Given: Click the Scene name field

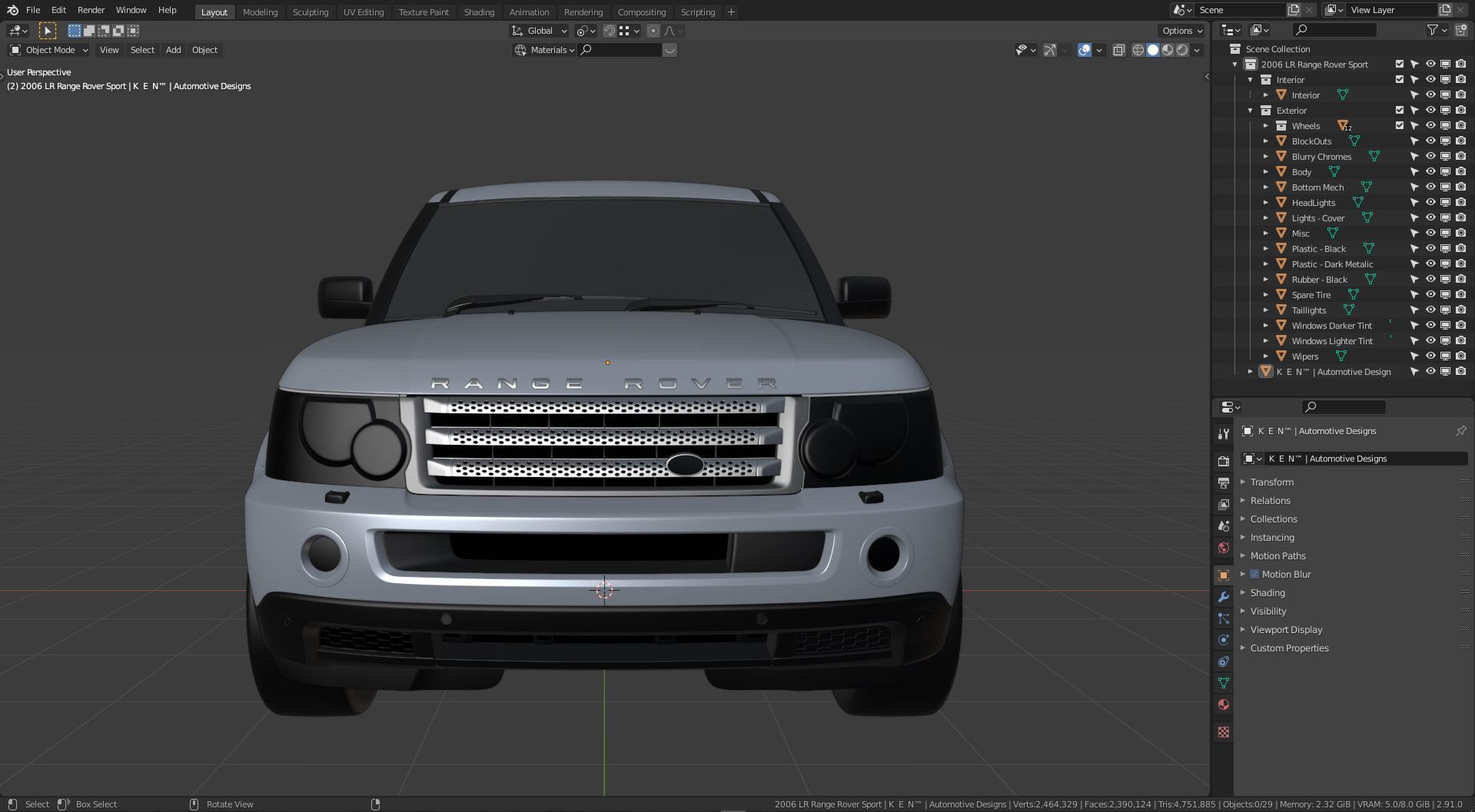Looking at the screenshot, I should coord(1240,10).
